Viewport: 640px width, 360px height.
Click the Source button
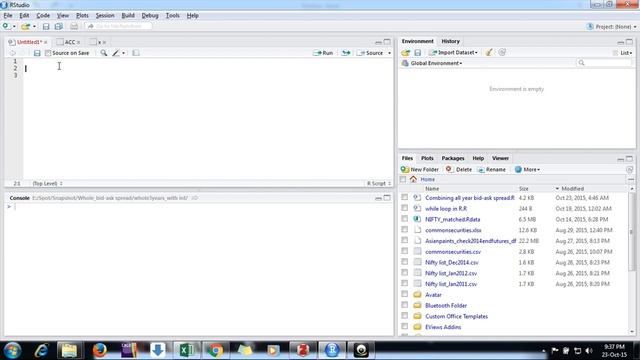pos(370,53)
